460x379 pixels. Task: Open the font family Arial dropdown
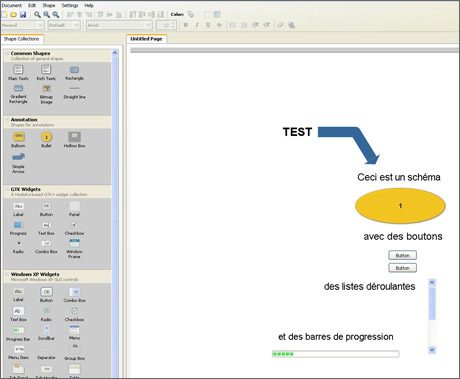[x=119, y=25]
